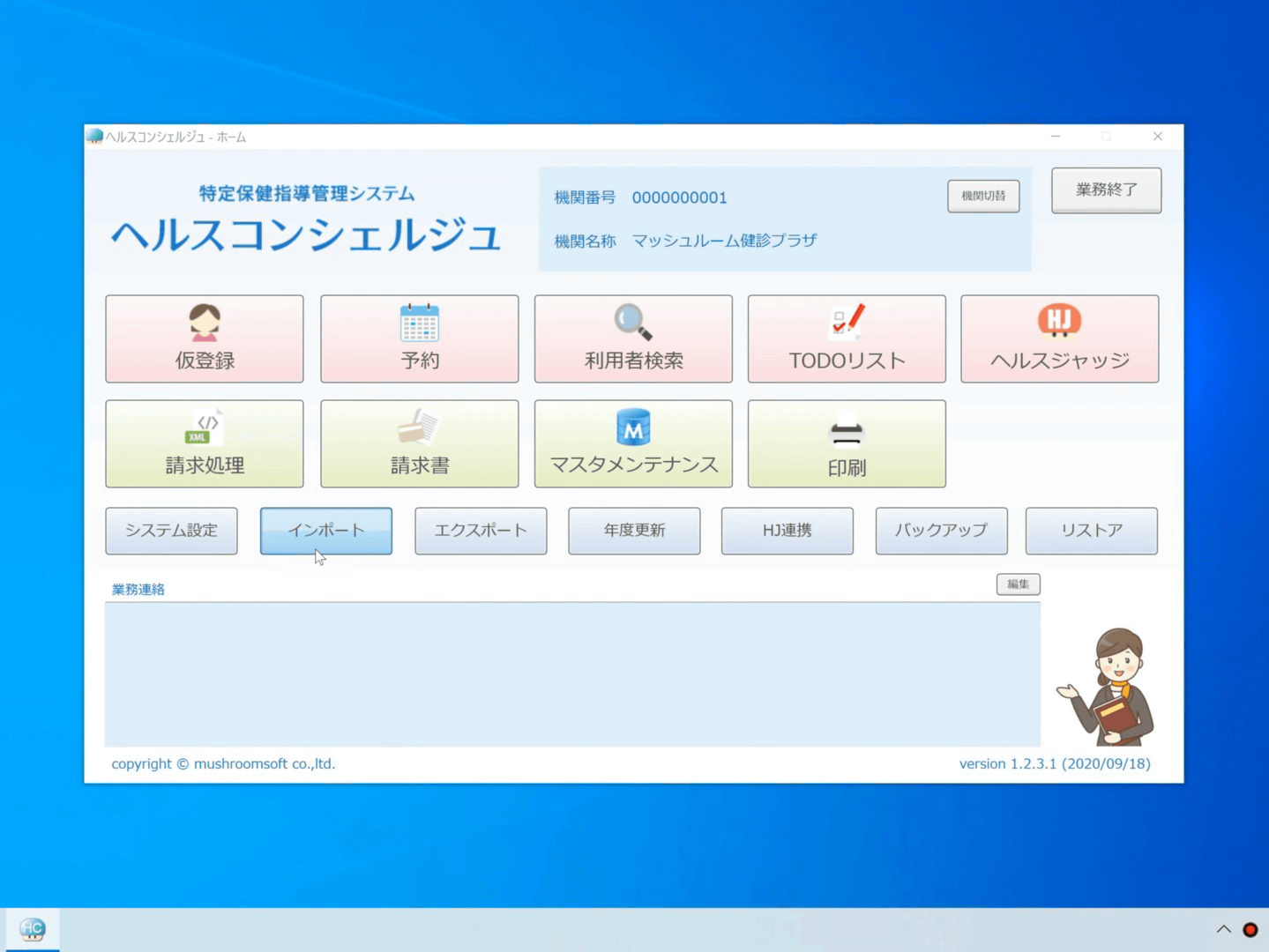Click the HC app icon in taskbar
The width and height of the screenshot is (1269, 952).
click(33, 929)
